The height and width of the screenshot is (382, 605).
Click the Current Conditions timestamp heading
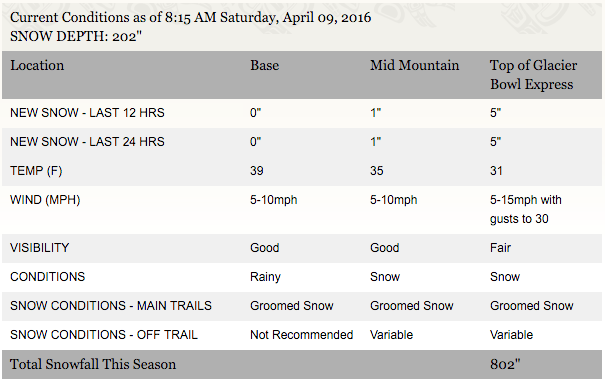[x=191, y=17]
